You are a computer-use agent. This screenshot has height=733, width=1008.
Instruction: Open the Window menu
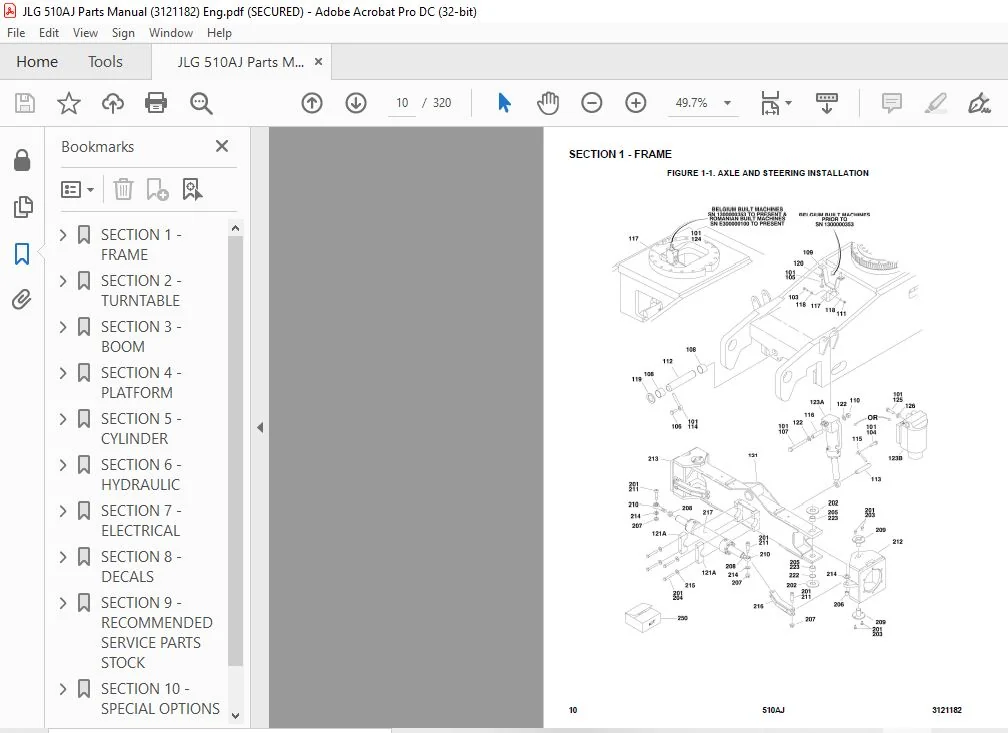pyautogui.click(x=171, y=33)
